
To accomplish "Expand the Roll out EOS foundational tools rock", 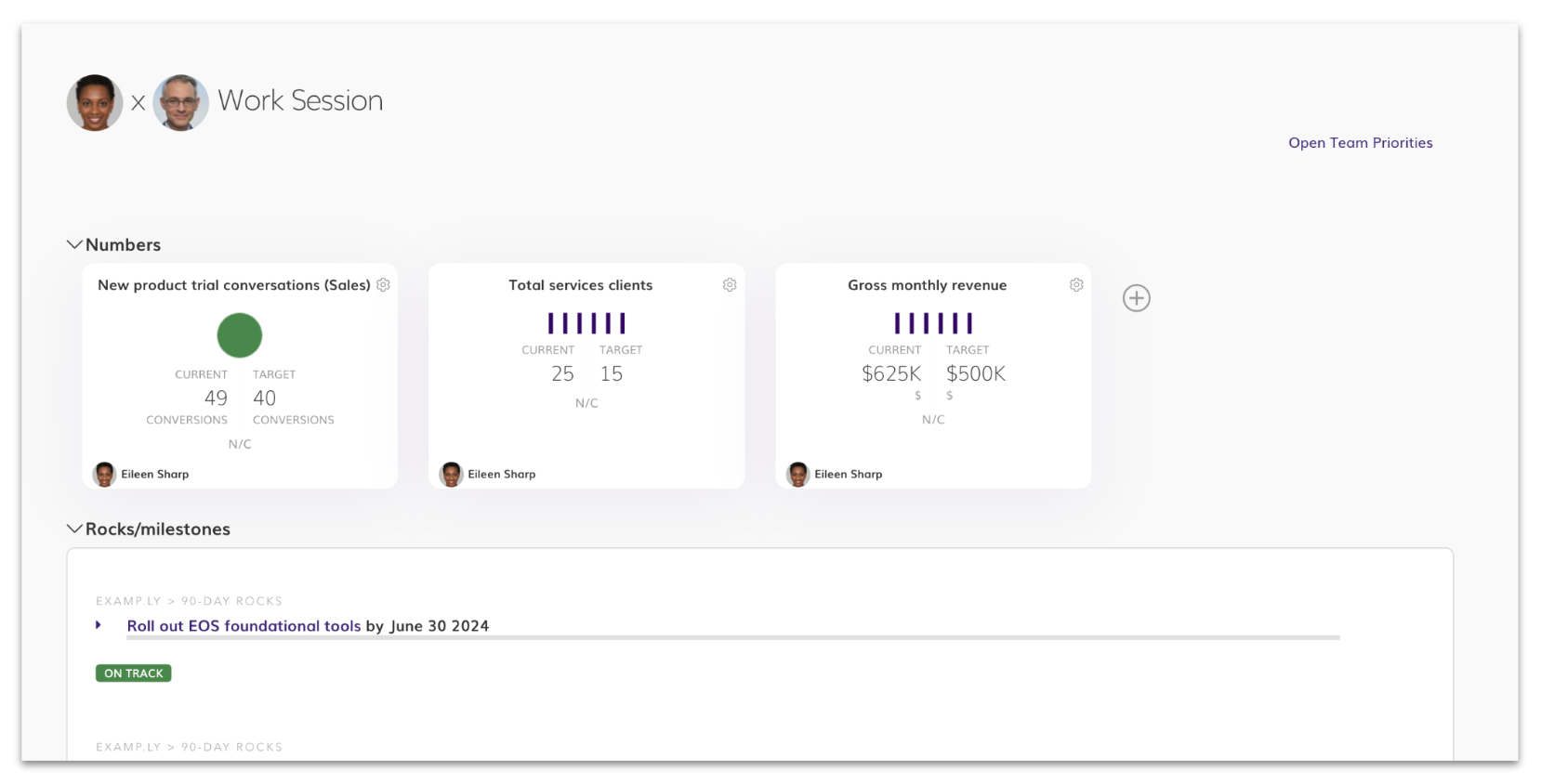I will (99, 625).
